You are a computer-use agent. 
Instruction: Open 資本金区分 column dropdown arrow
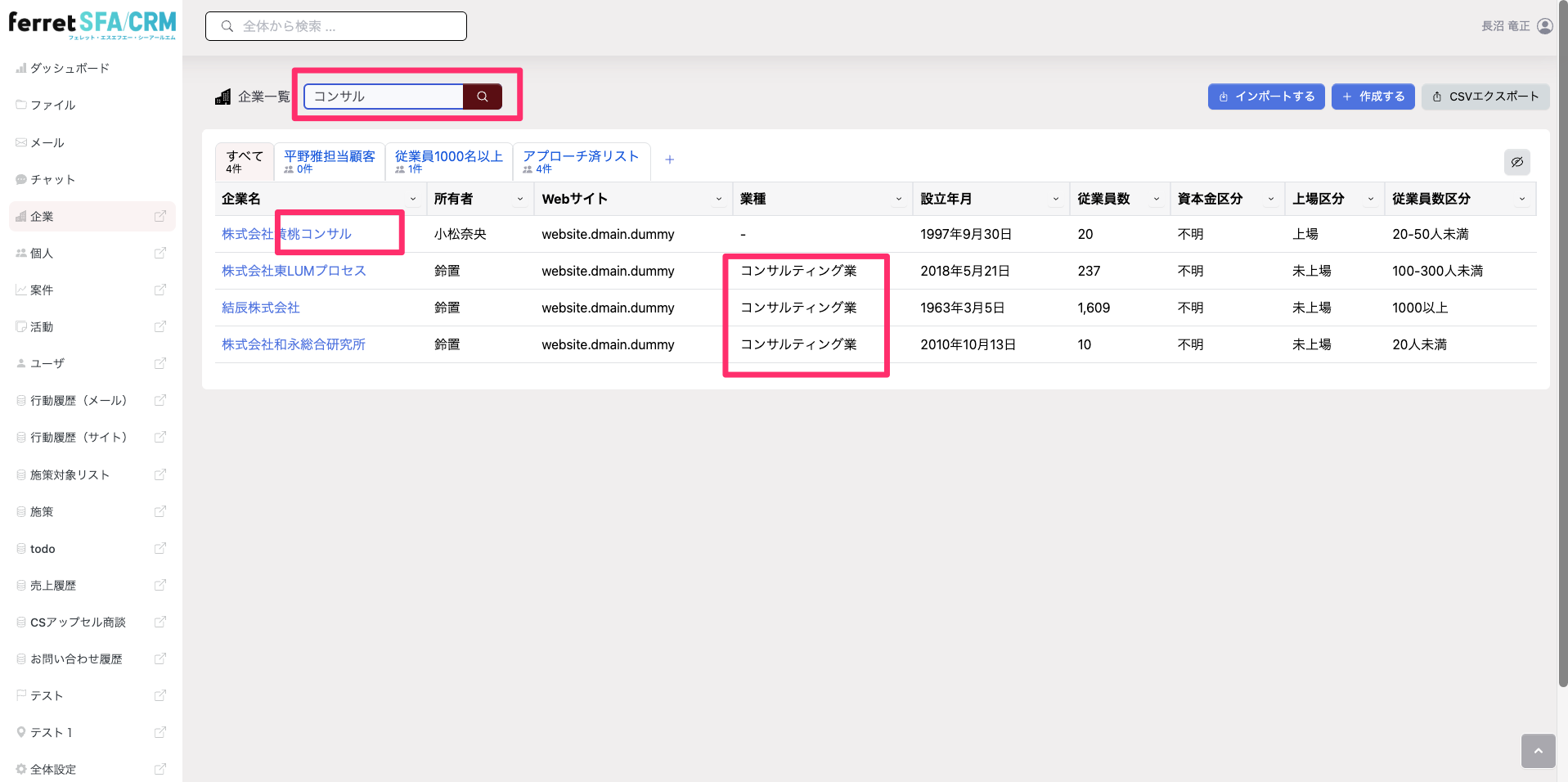point(1271,199)
